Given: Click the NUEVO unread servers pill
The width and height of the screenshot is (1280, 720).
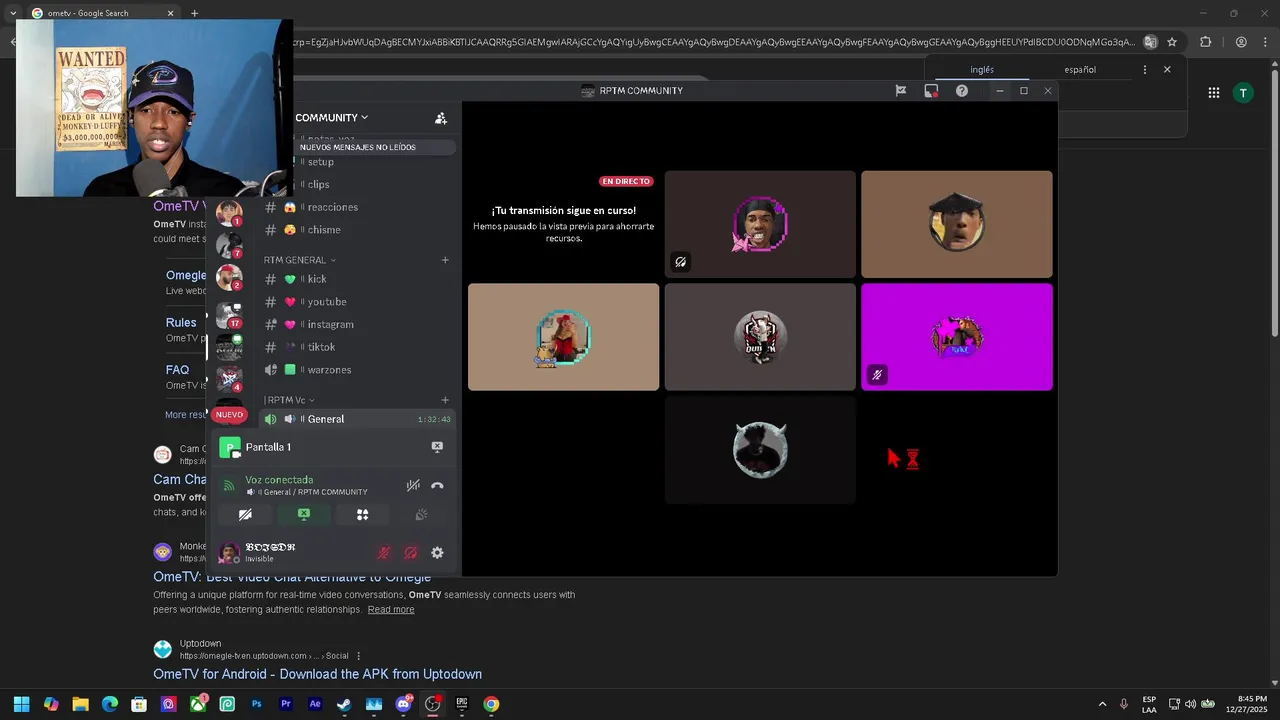Looking at the screenshot, I should pos(229,415).
